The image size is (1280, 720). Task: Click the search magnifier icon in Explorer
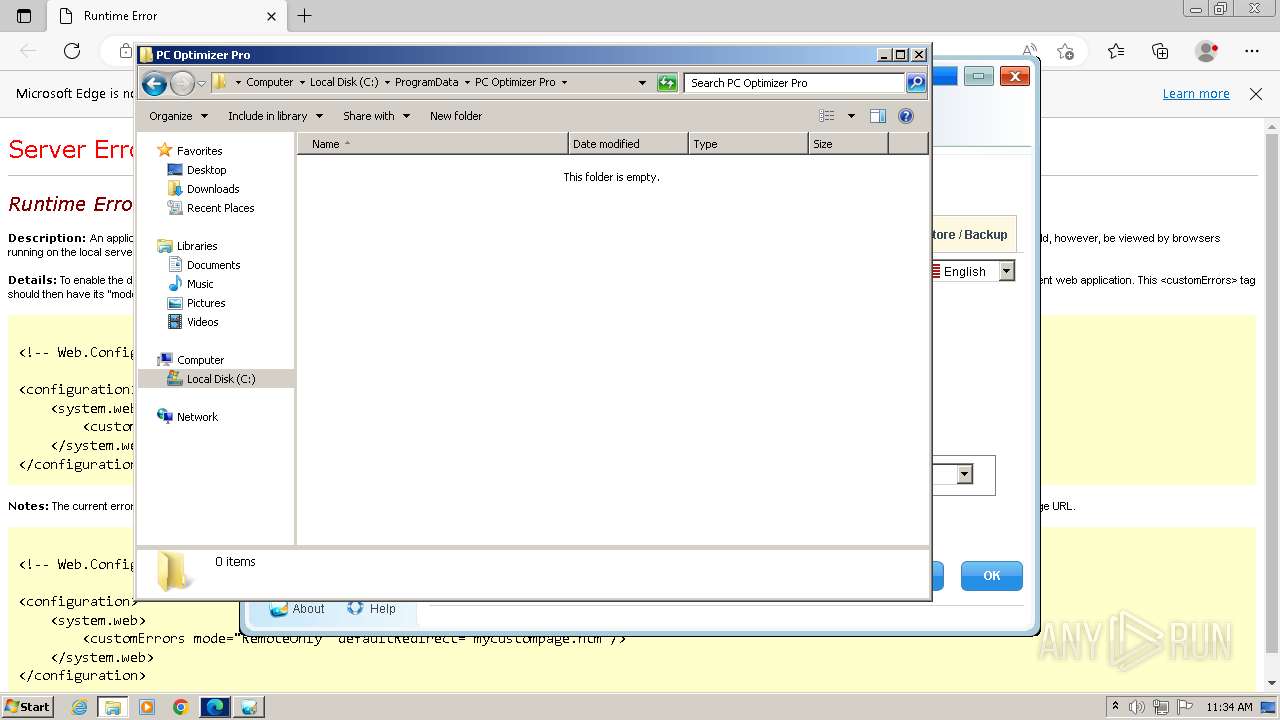pos(916,83)
